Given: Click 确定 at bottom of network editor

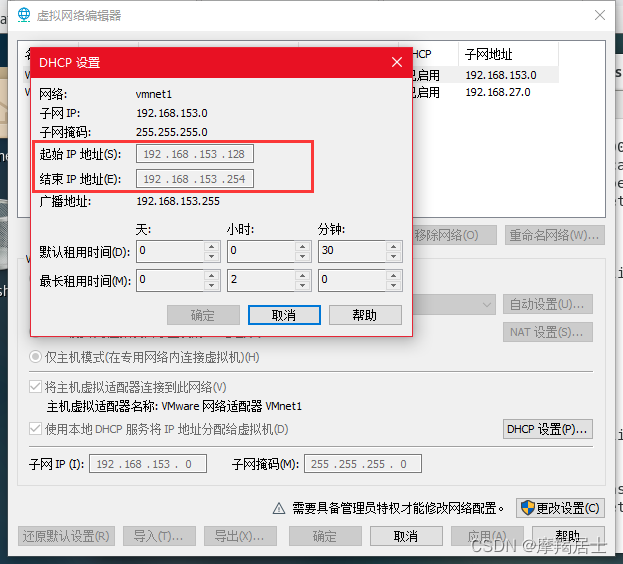Looking at the screenshot, I should (x=325, y=536).
